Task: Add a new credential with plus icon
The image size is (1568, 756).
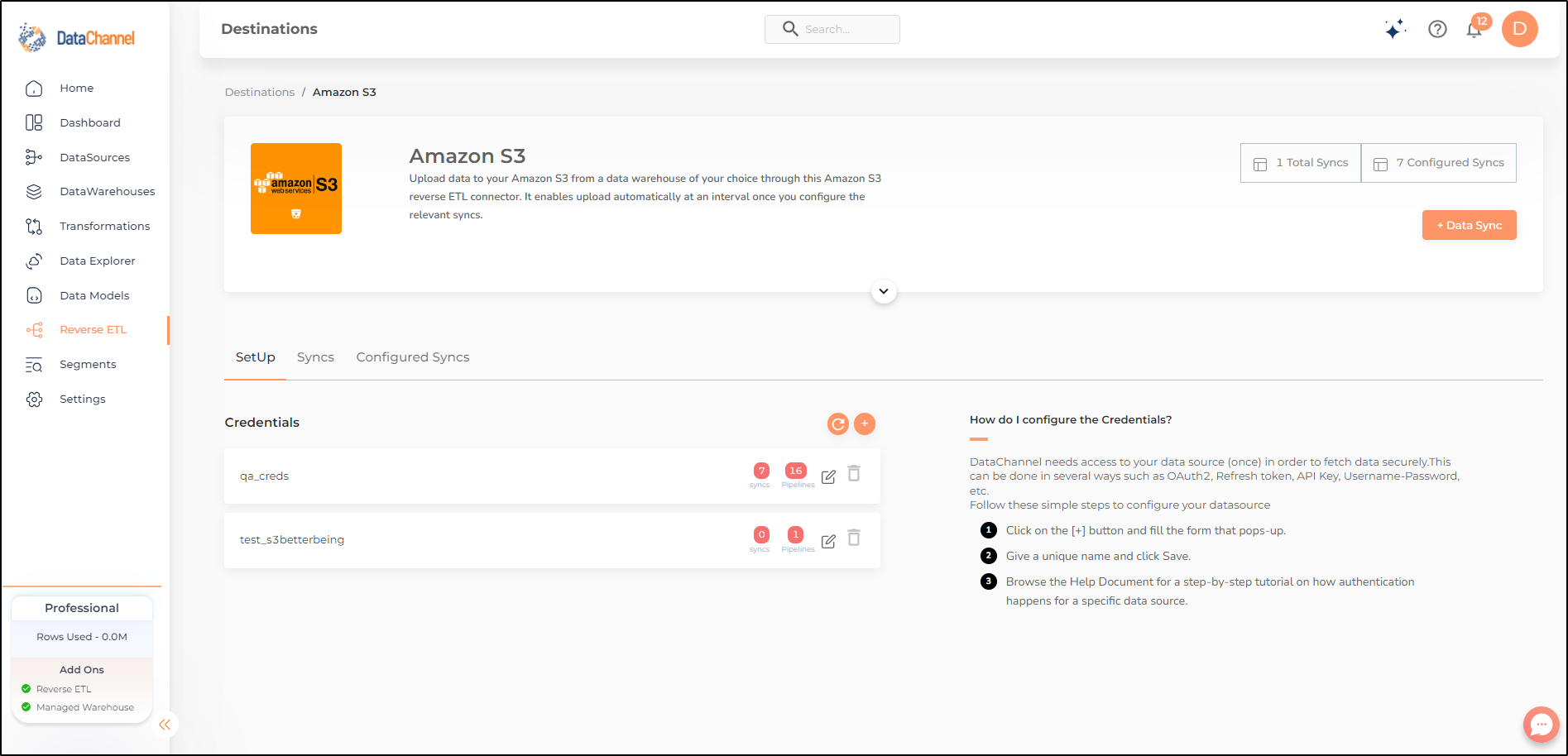Action: tap(865, 423)
